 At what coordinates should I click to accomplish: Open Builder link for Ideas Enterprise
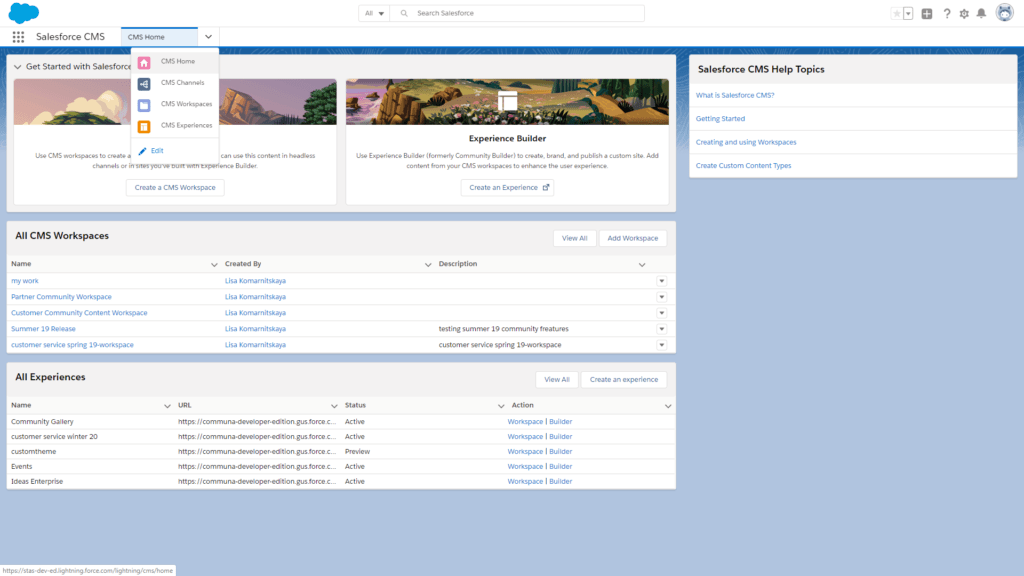tap(560, 481)
